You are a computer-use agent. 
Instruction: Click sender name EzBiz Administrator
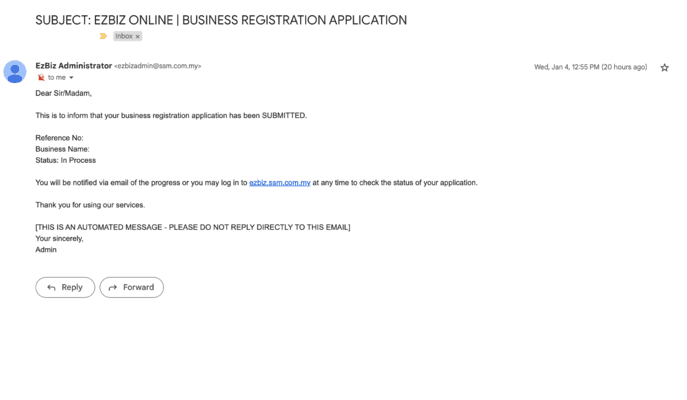click(x=73, y=66)
